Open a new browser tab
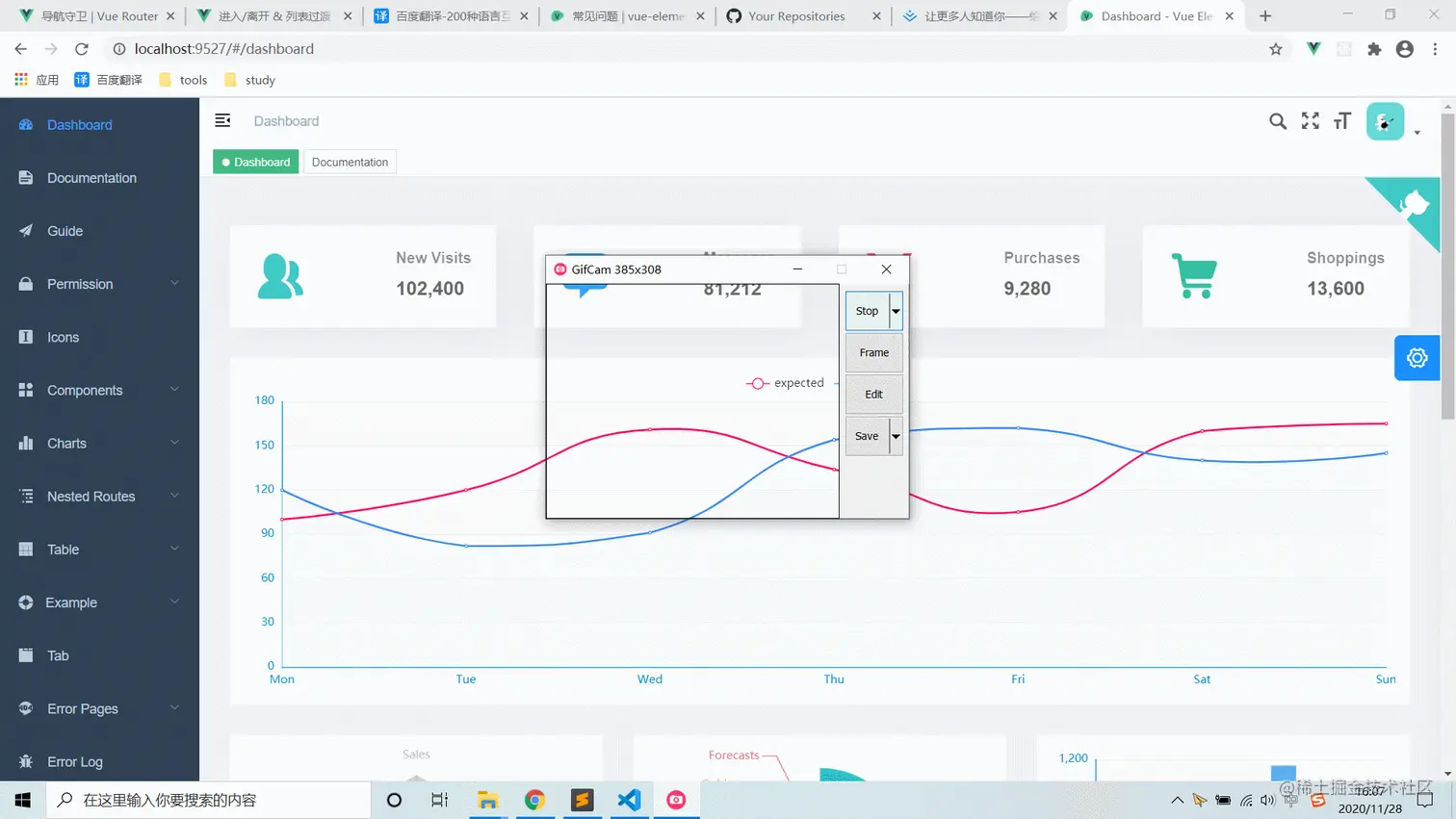This screenshot has width=1456, height=819. click(1265, 16)
